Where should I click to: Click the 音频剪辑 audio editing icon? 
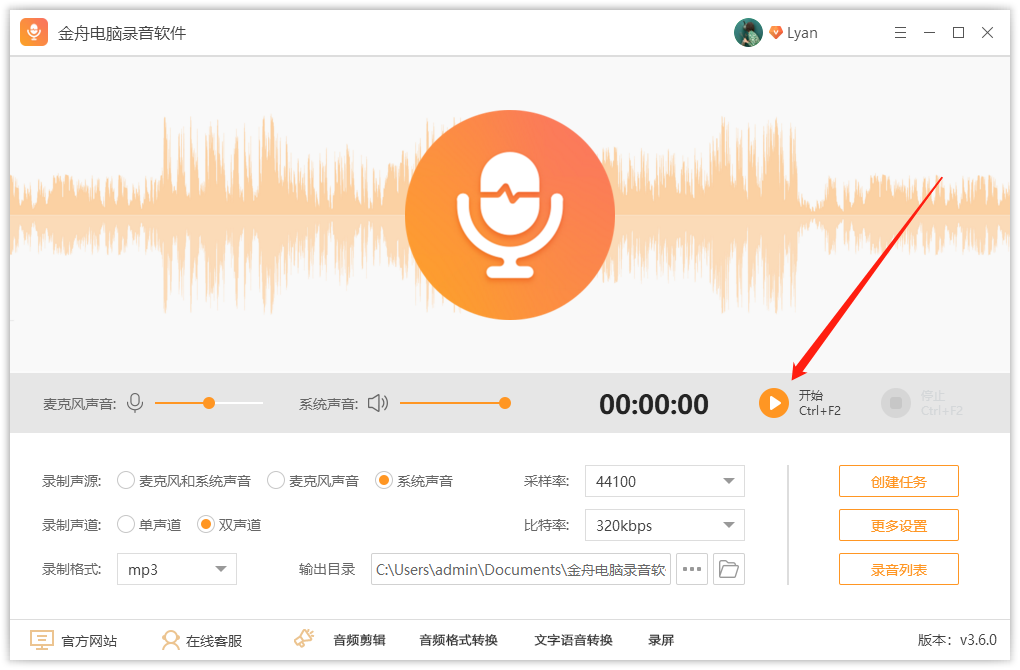point(304,638)
